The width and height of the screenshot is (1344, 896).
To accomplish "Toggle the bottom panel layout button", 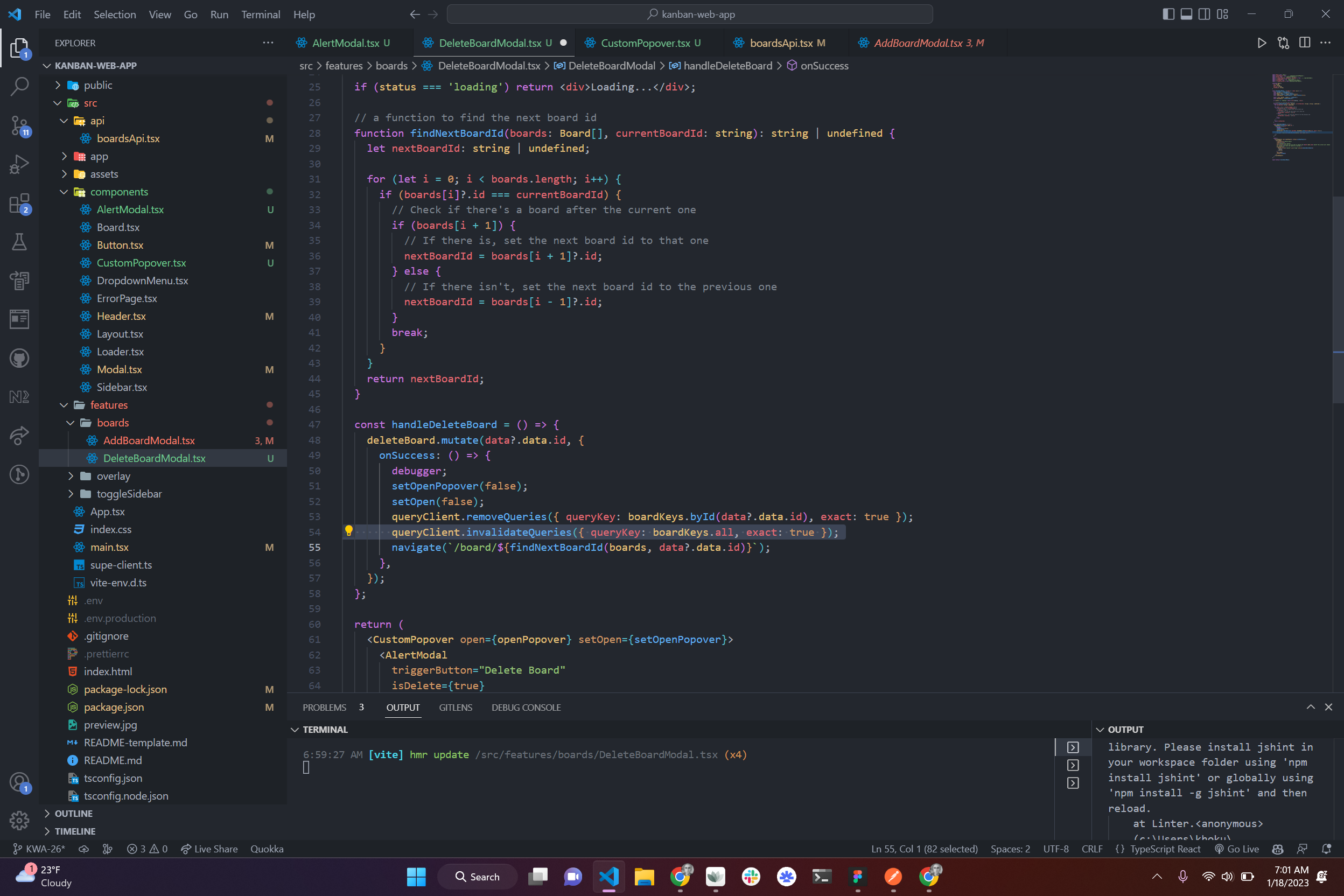I will pyautogui.click(x=1186, y=15).
